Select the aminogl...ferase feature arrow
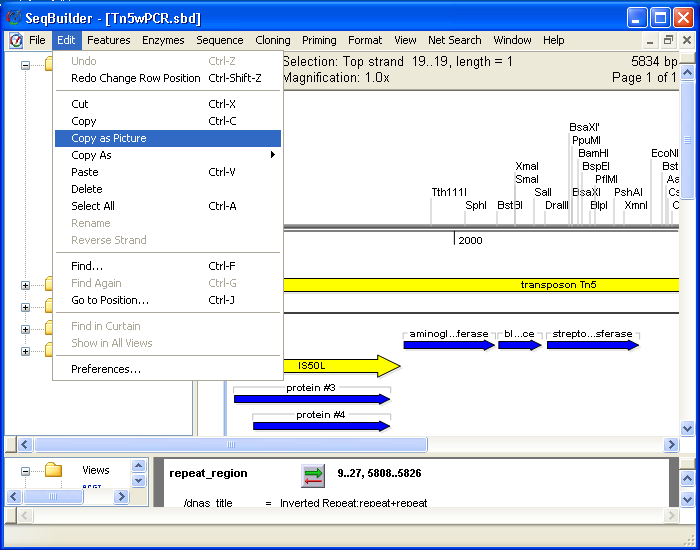Image resolution: width=700 pixels, height=550 pixels. tap(449, 345)
